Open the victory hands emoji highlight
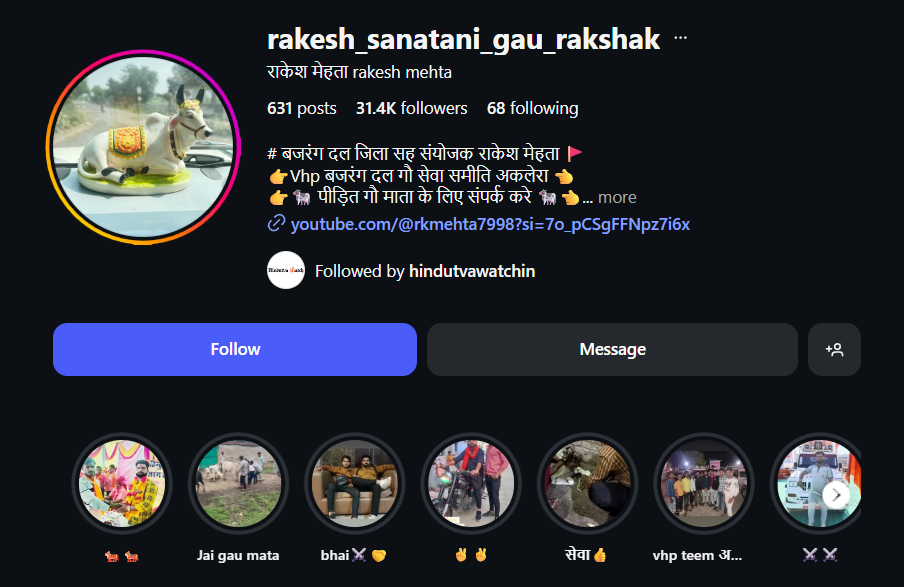Image resolution: width=904 pixels, height=587 pixels. point(471,483)
